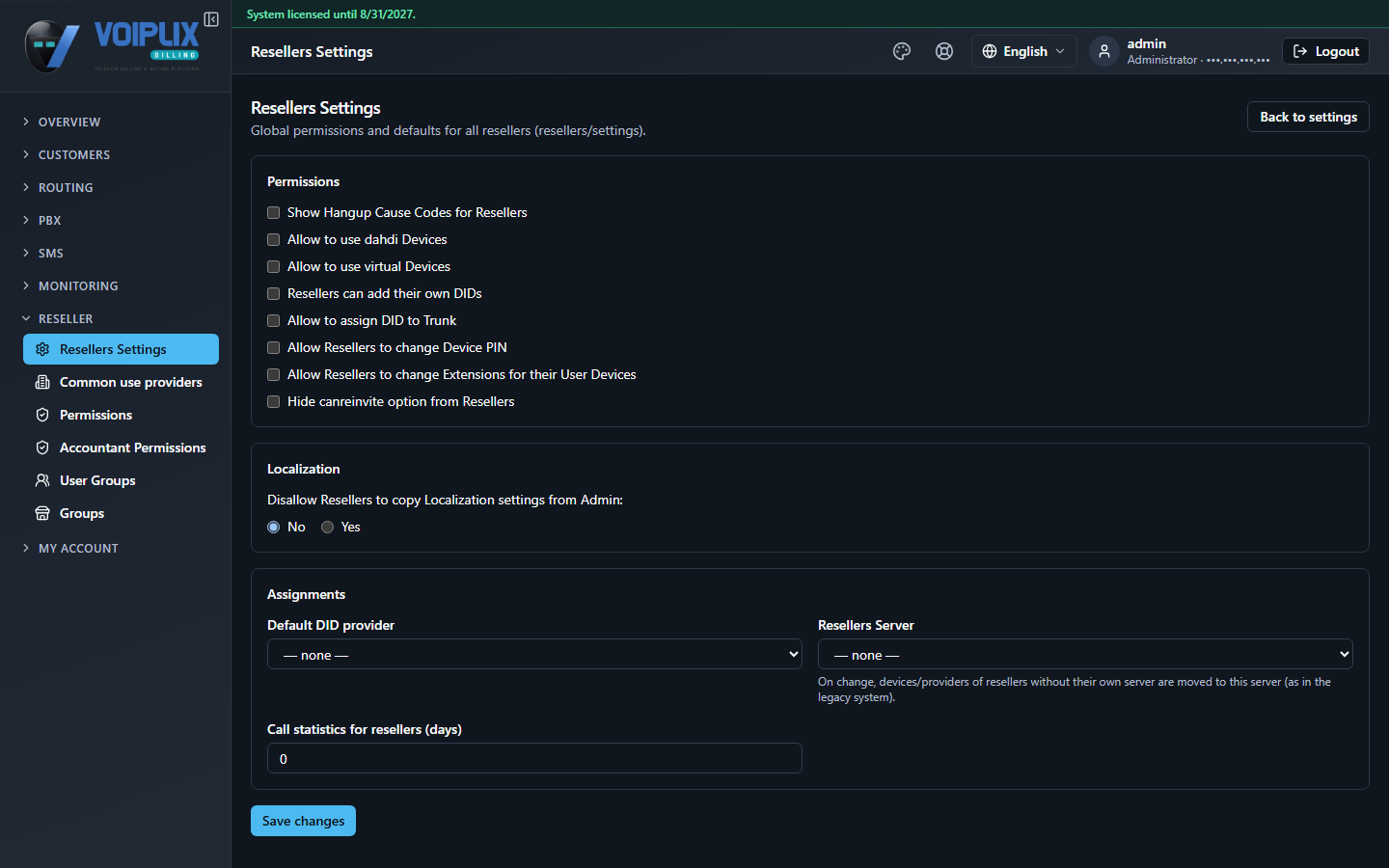Screen dimensions: 1389x868
Task: Click the Save changes button
Action: 303,821
